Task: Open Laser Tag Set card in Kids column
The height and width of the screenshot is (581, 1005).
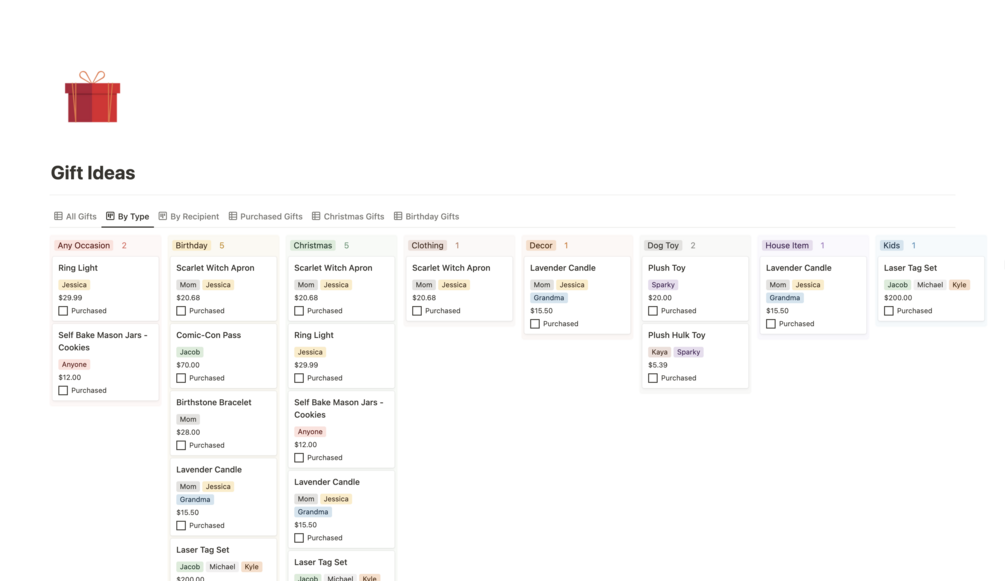Action: pos(931,289)
